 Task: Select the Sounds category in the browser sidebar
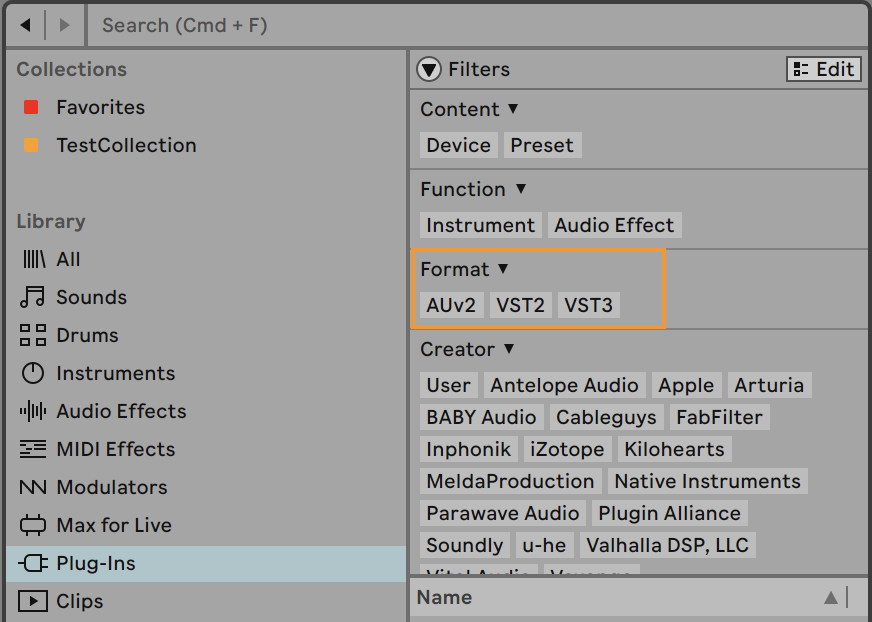(90, 297)
